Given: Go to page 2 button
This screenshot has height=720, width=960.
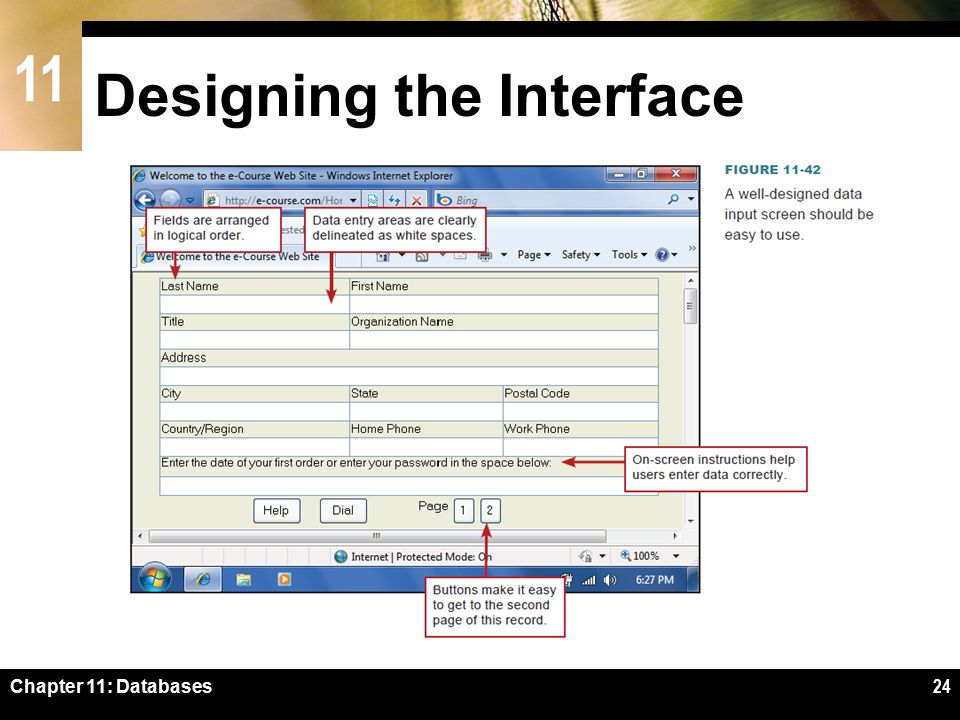Looking at the screenshot, I should pyautogui.click(x=490, y=511).
